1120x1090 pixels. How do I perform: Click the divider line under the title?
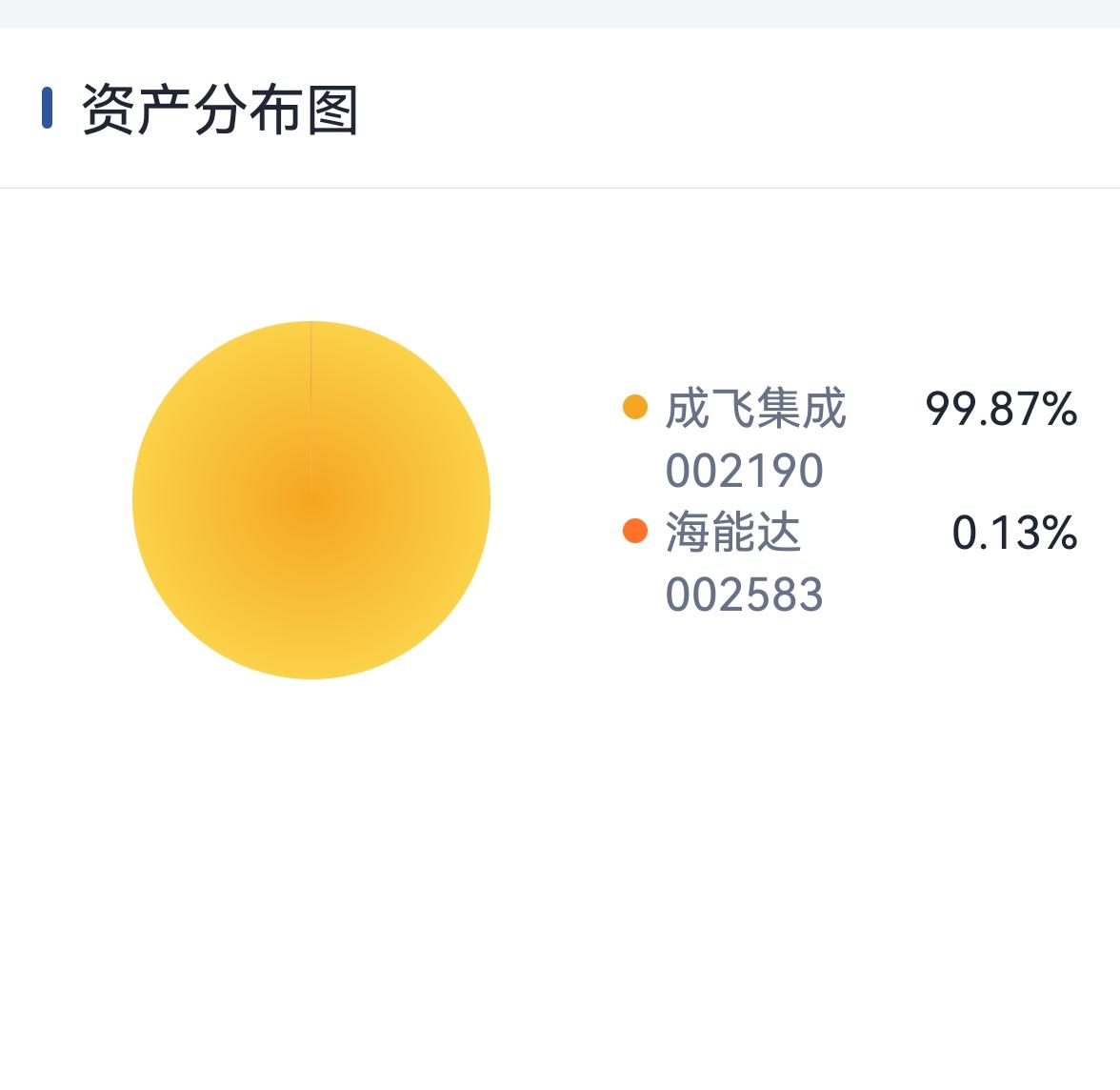point(560,189)
